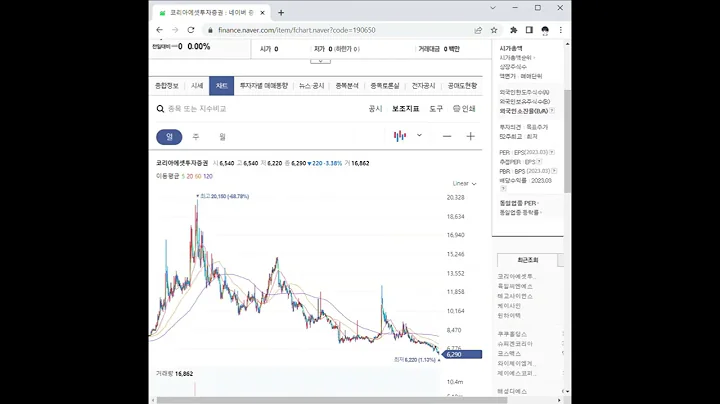Click the sidebar vertical scrollbar thumb
The width and height of the screenshot is (720, 404).
pyautogui.click(x=568, y=141)
